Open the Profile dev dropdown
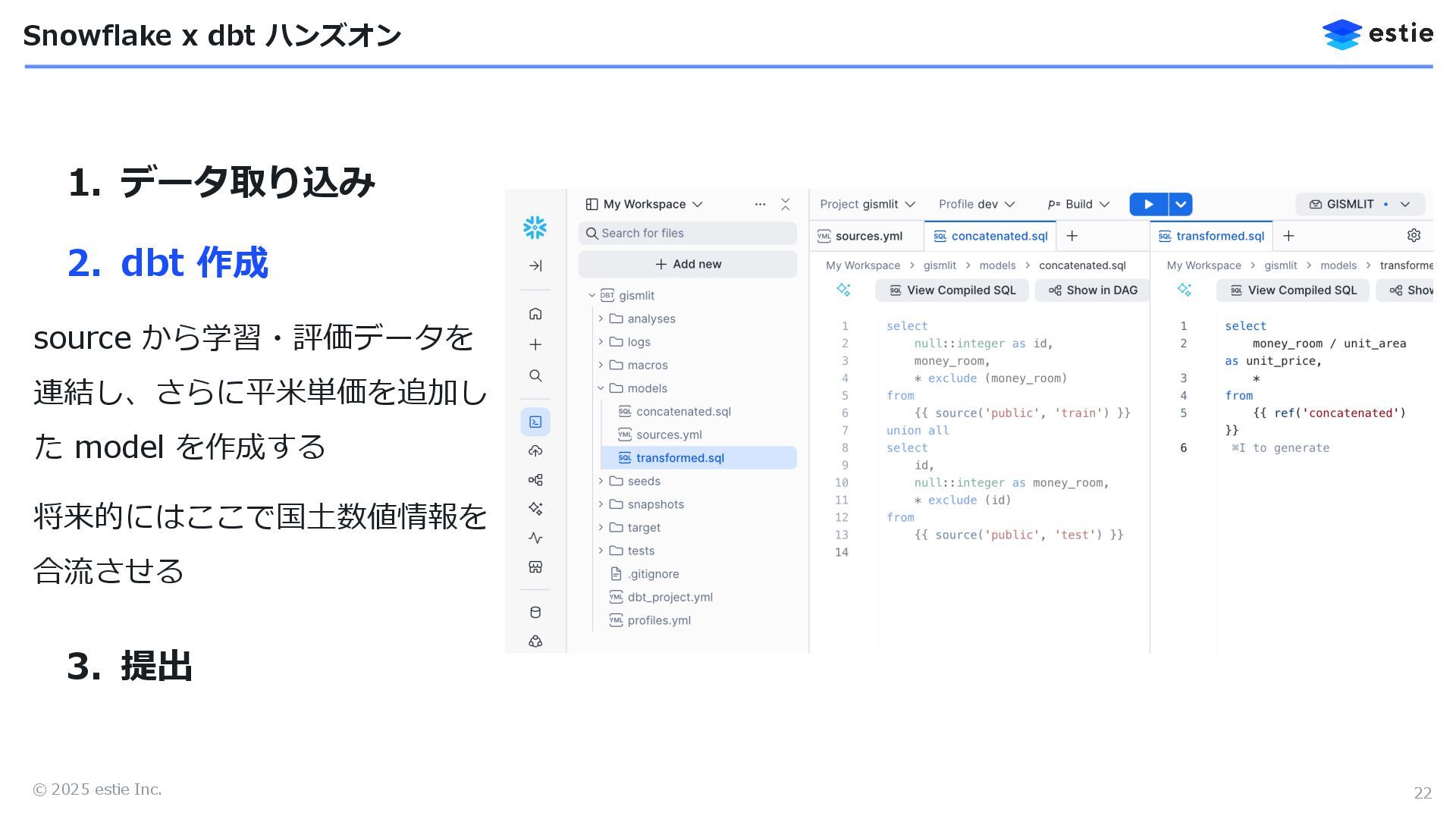The image size is (1456, 819). (976, 205)
